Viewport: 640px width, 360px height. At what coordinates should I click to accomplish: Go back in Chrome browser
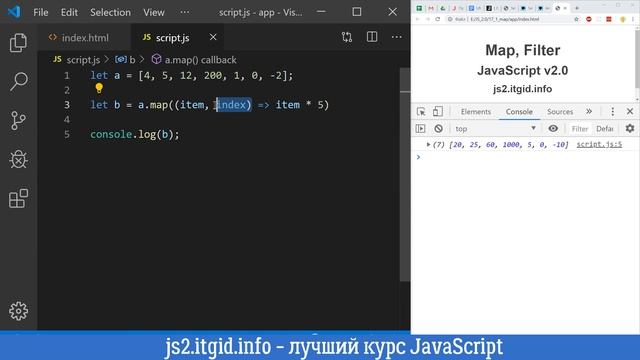tap(418, 19)
